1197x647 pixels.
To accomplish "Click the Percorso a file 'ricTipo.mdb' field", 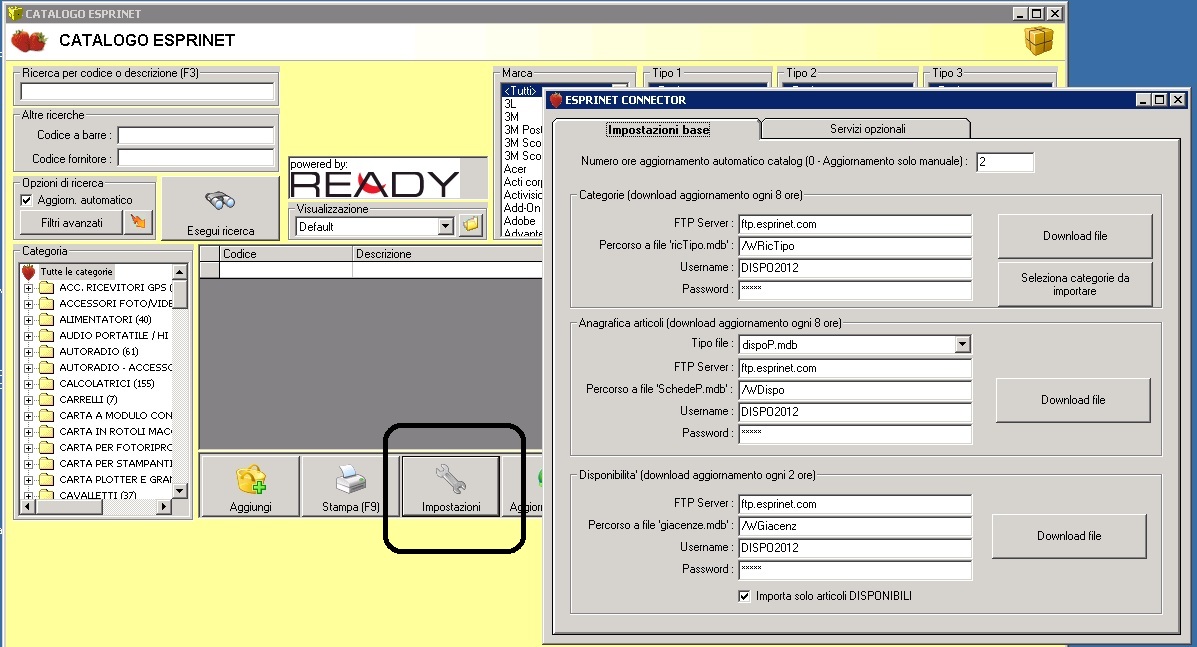I will (855, 246).
